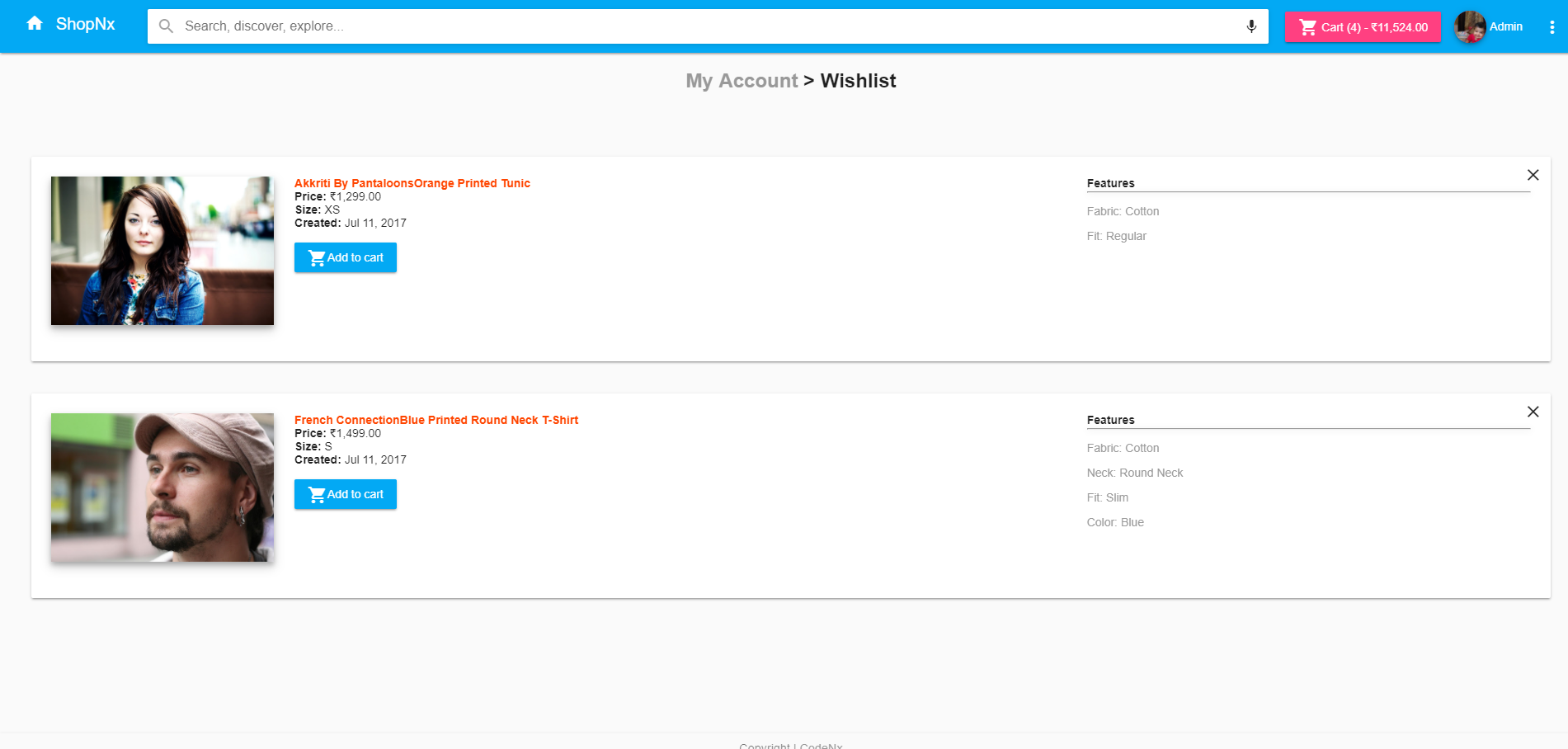Click the magnifier icon in the search bar
The image size is (1568, 749).
point(166,26)
